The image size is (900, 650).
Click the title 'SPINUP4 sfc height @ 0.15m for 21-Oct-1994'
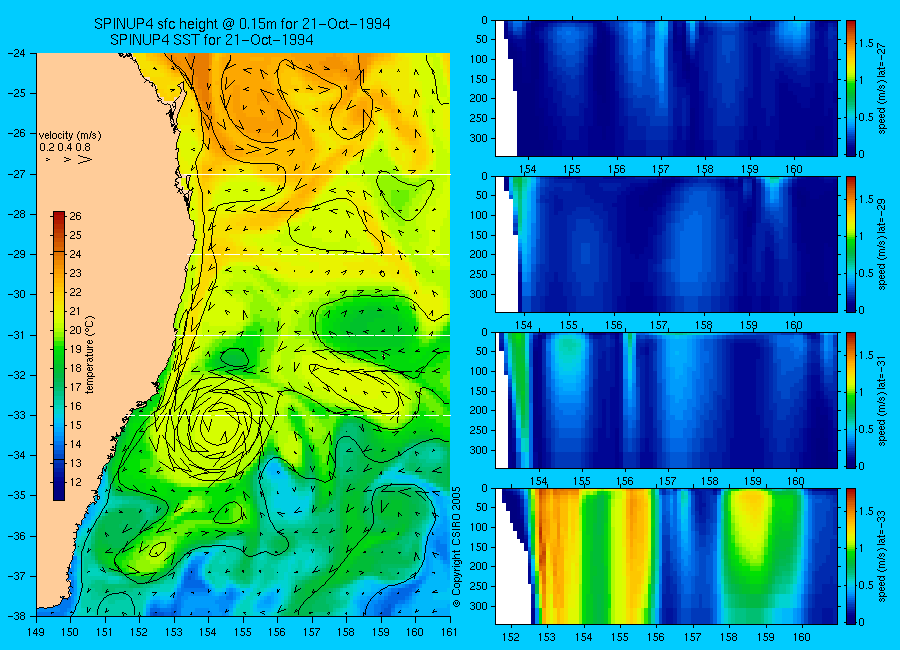click(x=242, y=24)
